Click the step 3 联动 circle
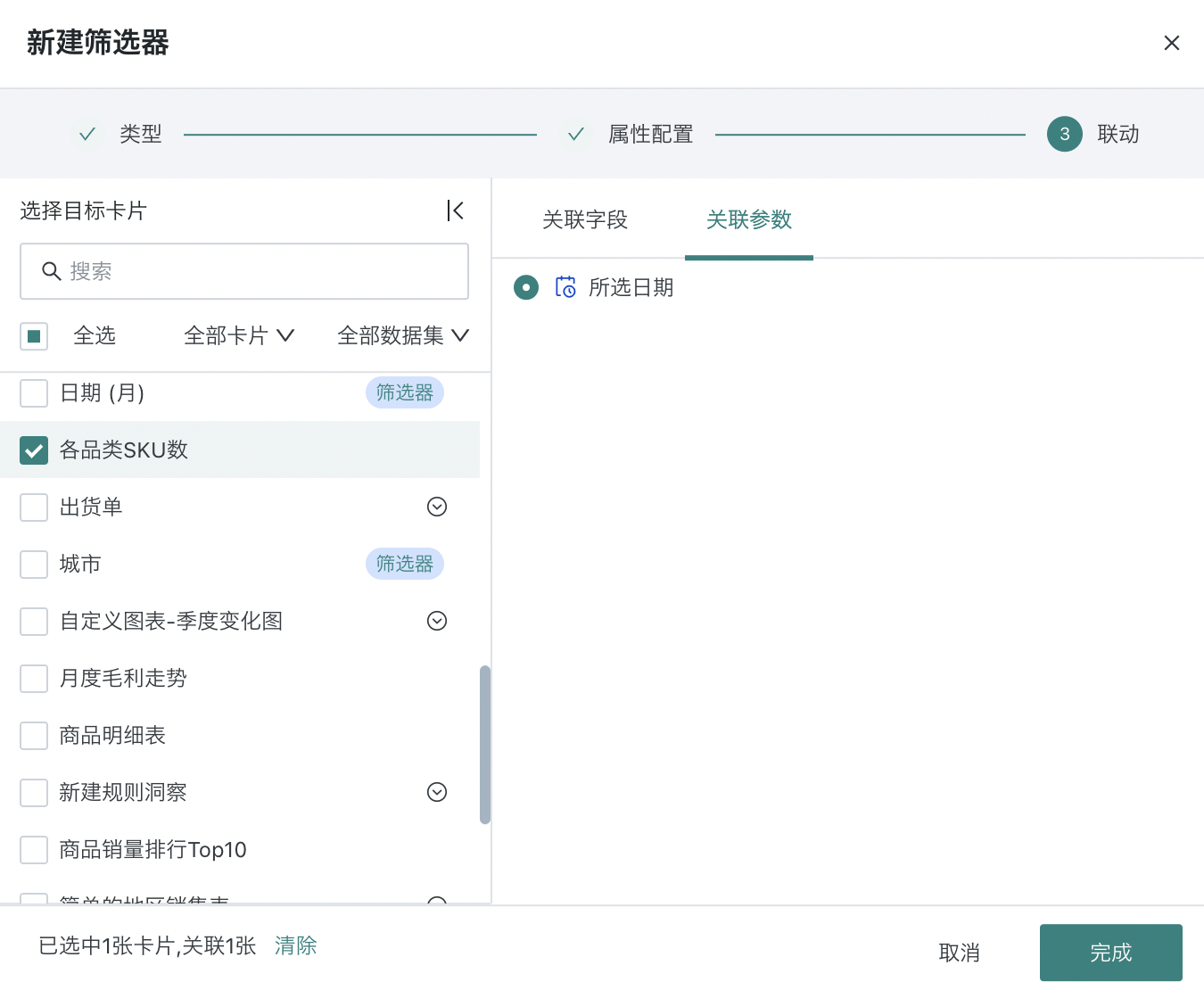This screenshot has width=1204, height=990. click(x=1064, y=134)
